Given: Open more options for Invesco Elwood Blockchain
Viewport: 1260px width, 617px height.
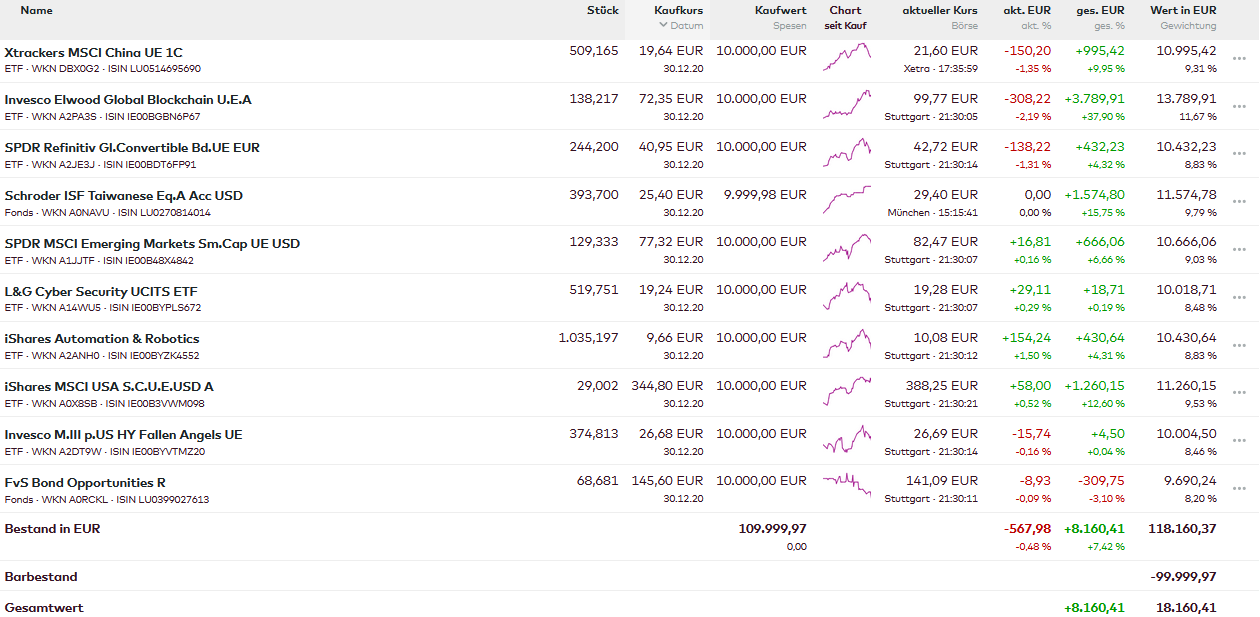Looking at the screenshot, I should [1239, 107].
